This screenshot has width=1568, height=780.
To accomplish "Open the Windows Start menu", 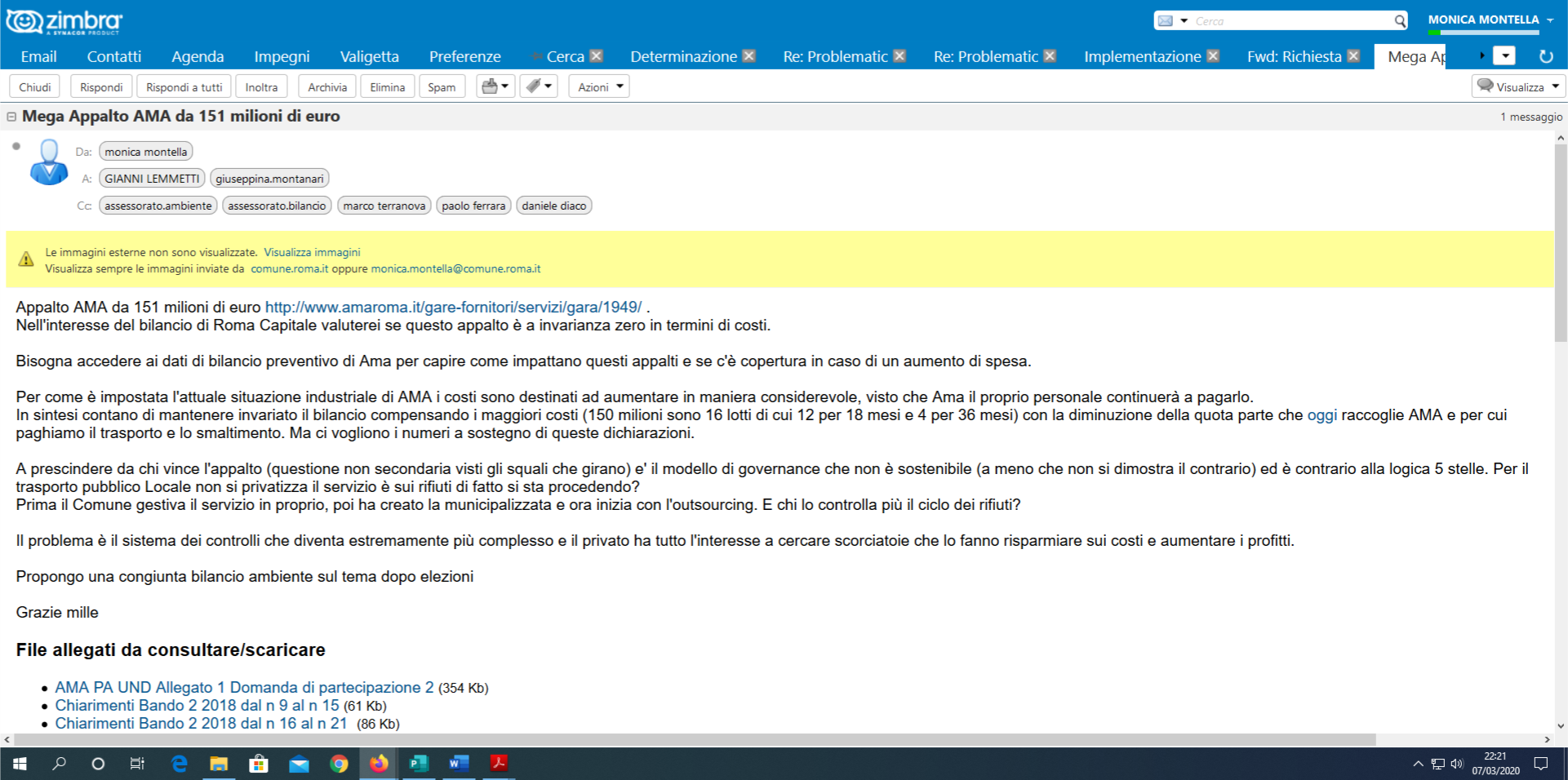I will (x=20, y=764).
